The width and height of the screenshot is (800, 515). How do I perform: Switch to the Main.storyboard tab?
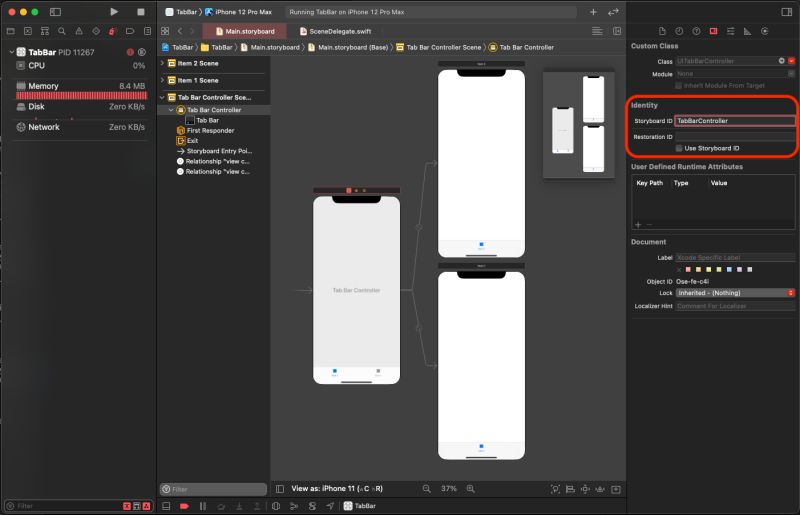[245, 31]
